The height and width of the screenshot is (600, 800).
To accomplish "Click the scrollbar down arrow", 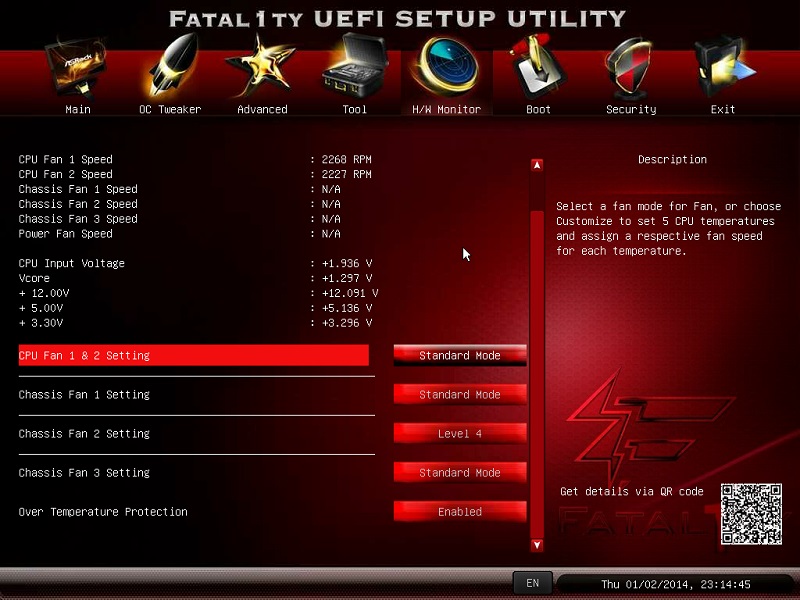I will coord(537,544).
